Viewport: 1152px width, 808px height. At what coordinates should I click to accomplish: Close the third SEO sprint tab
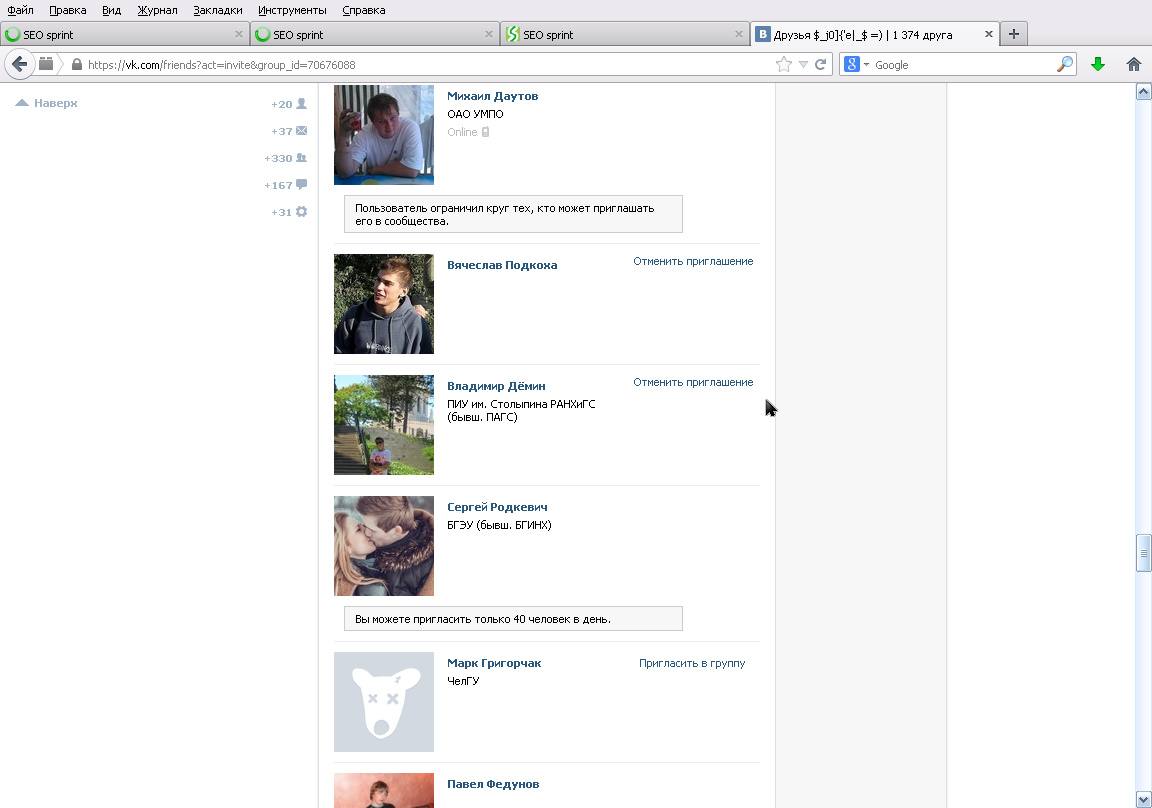[738, 34]
